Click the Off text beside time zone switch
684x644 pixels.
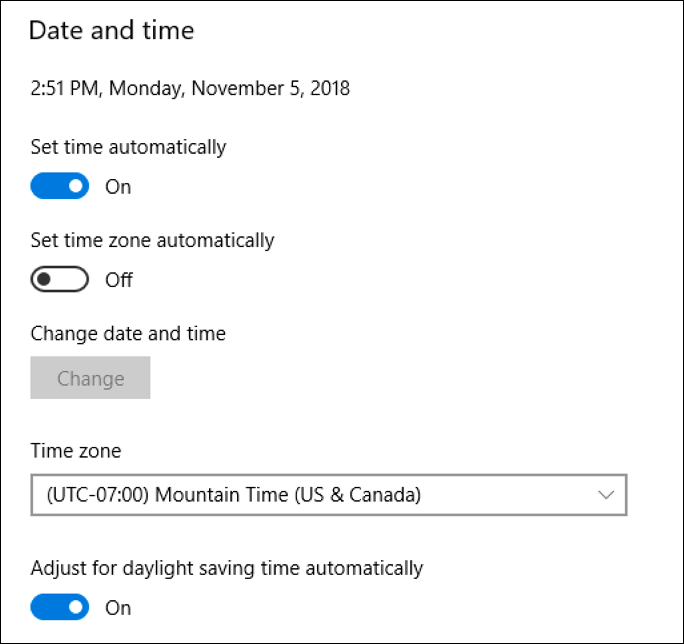point(119,280)
